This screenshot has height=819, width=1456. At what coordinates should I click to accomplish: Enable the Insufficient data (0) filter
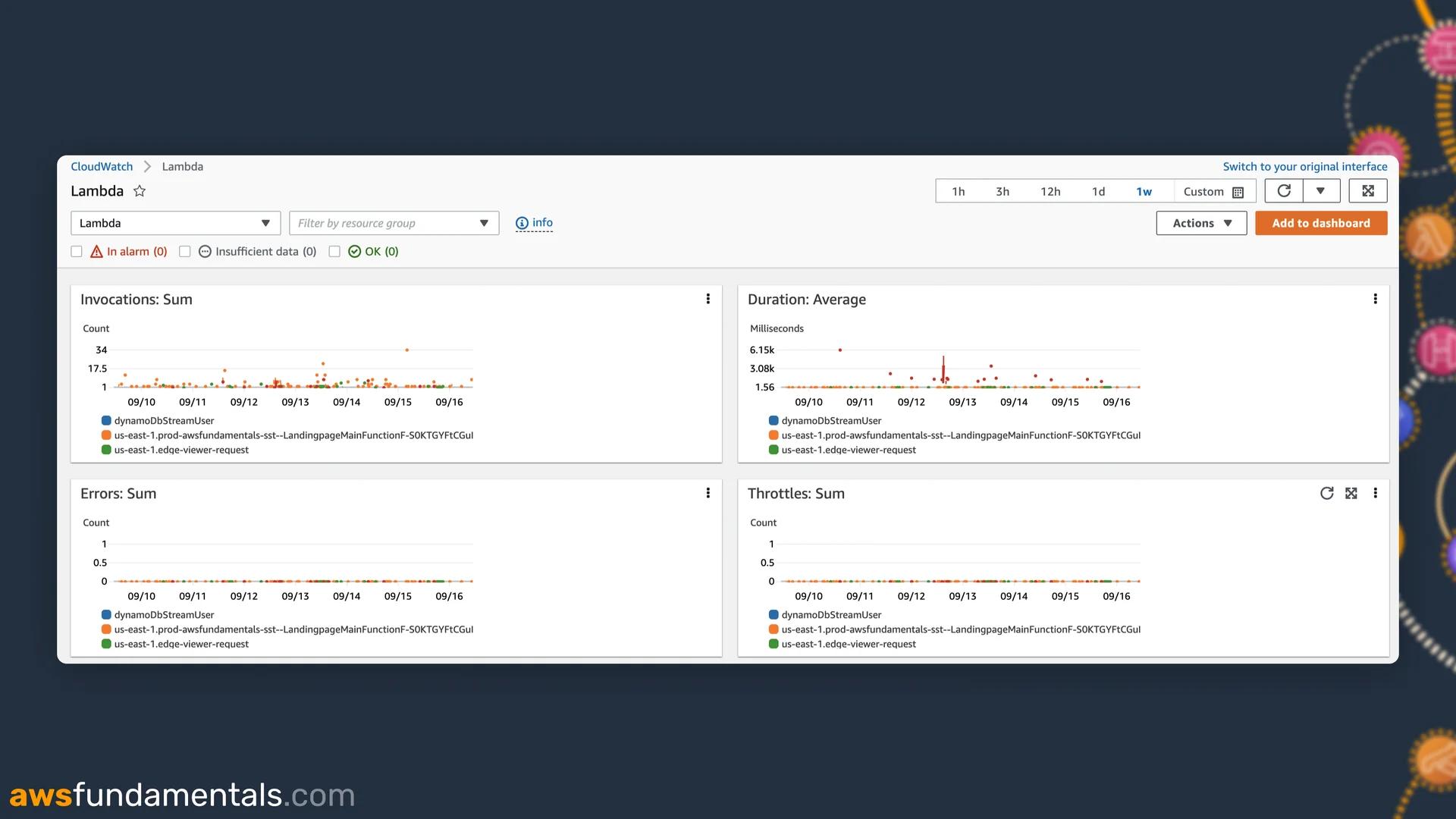185,251
